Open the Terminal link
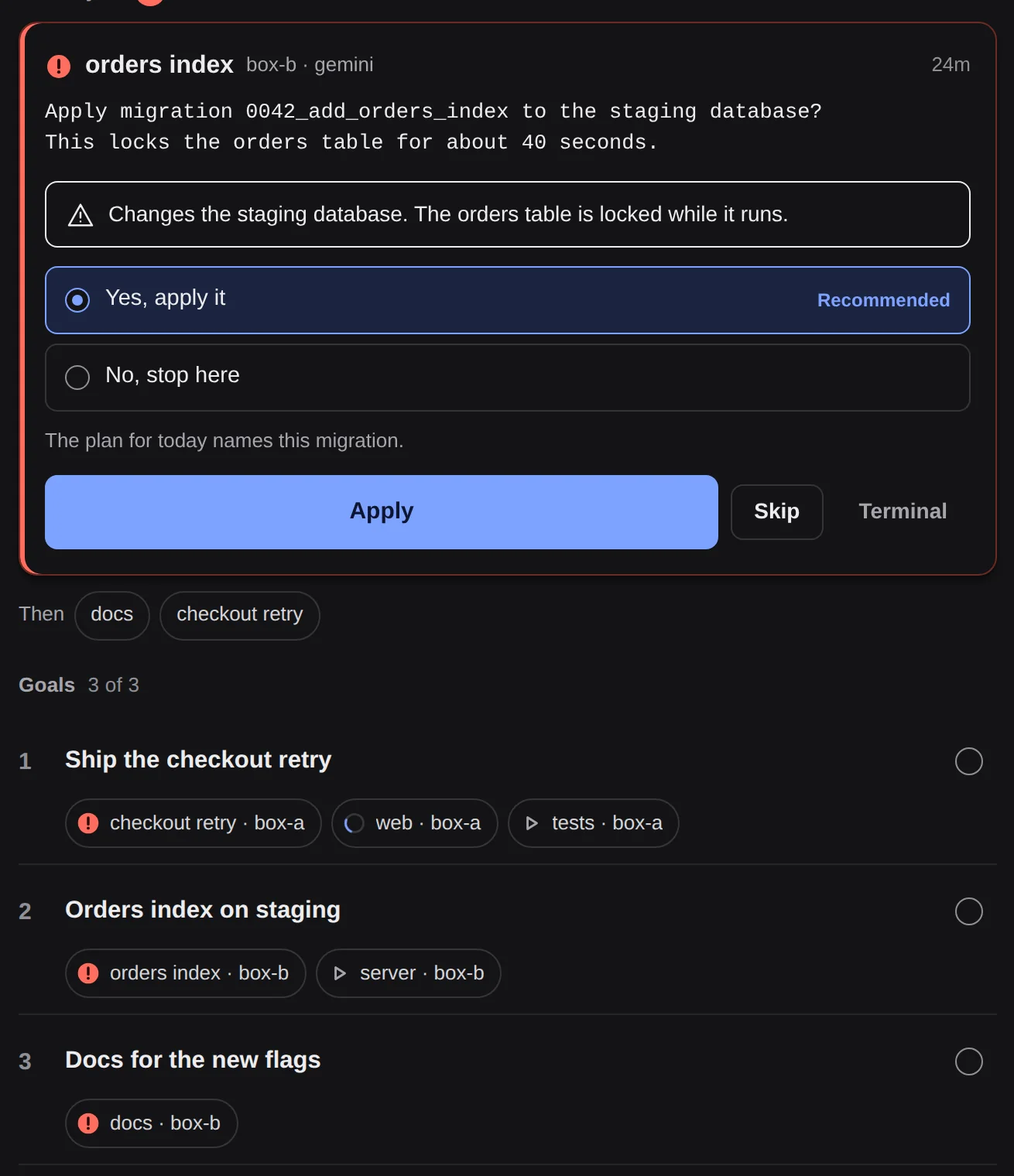Viewport: 1014px width, 1176px height. click(x=903, y=511)
